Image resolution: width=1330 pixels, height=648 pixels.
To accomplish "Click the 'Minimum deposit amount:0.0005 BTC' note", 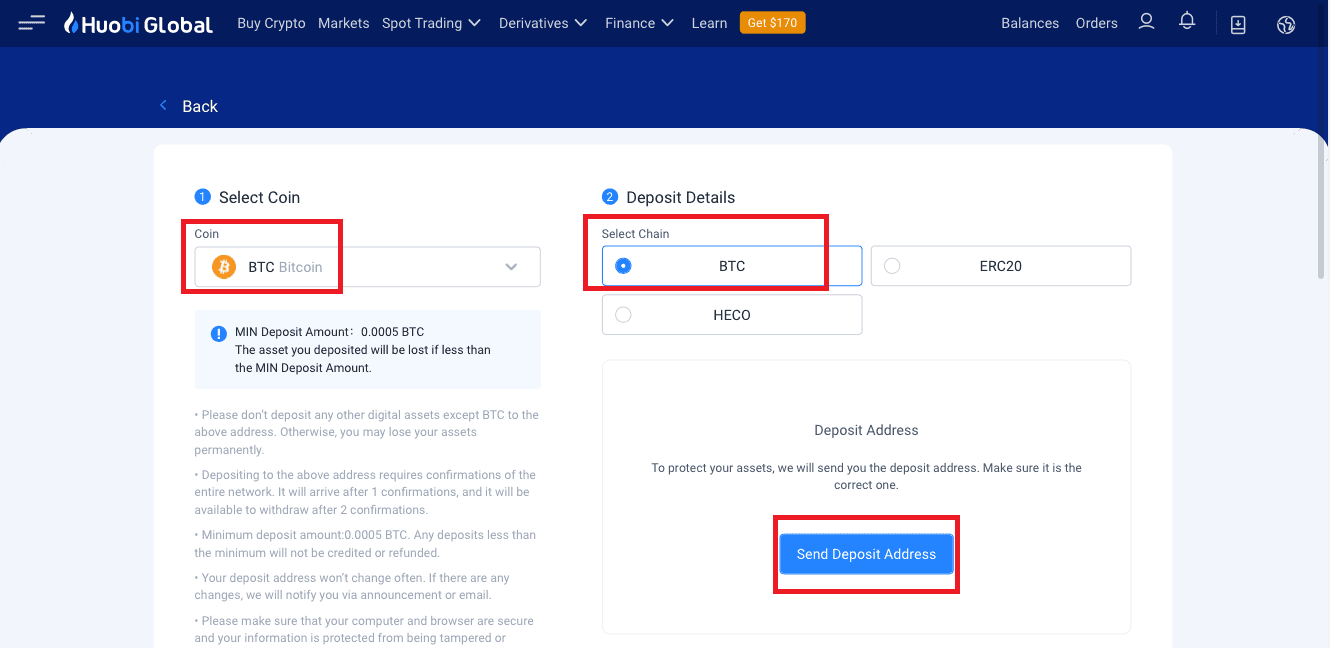I will [x=365, y=544].
